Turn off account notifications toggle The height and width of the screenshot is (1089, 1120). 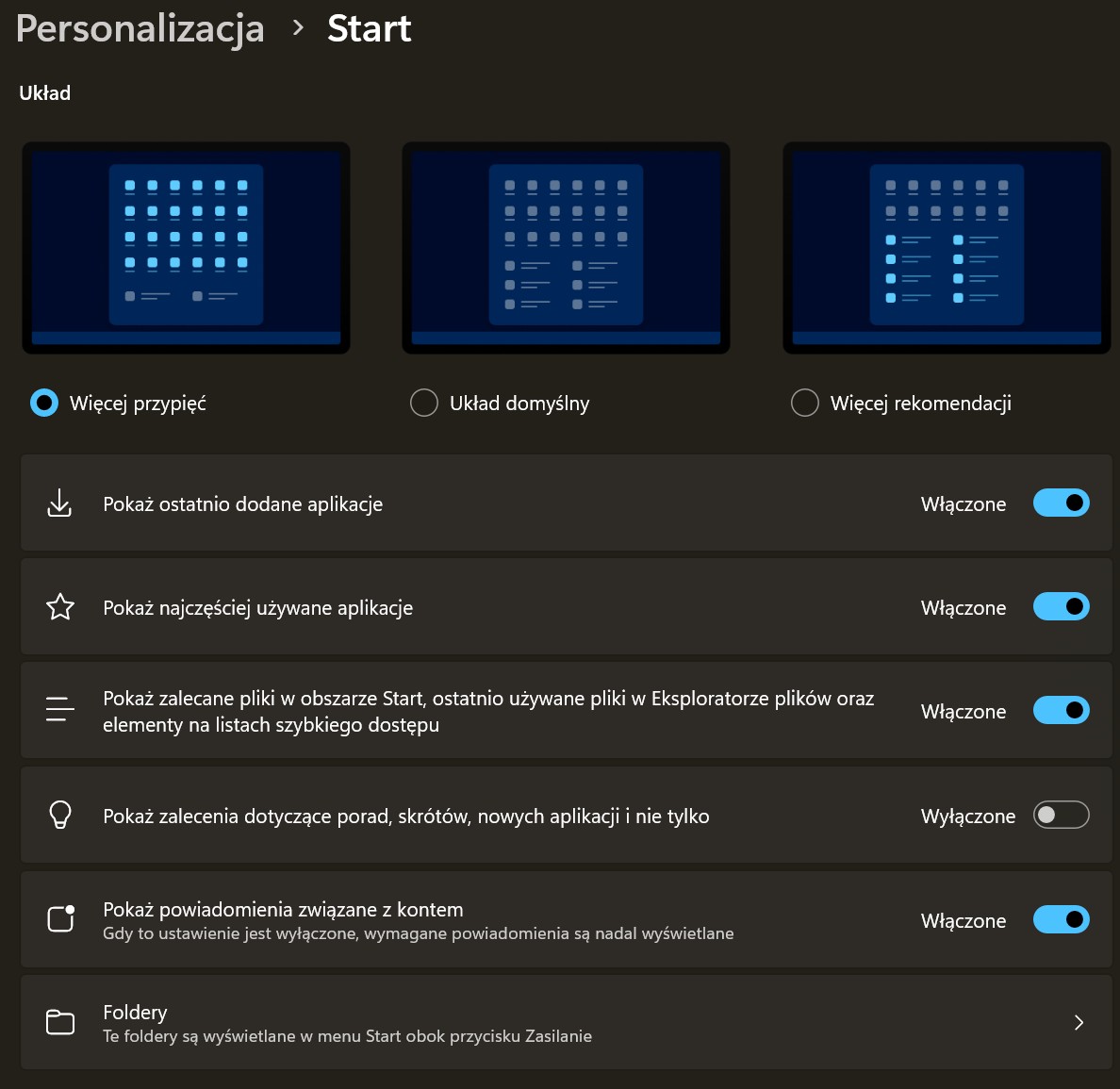pyautogui.click(x=1061, y=919)
